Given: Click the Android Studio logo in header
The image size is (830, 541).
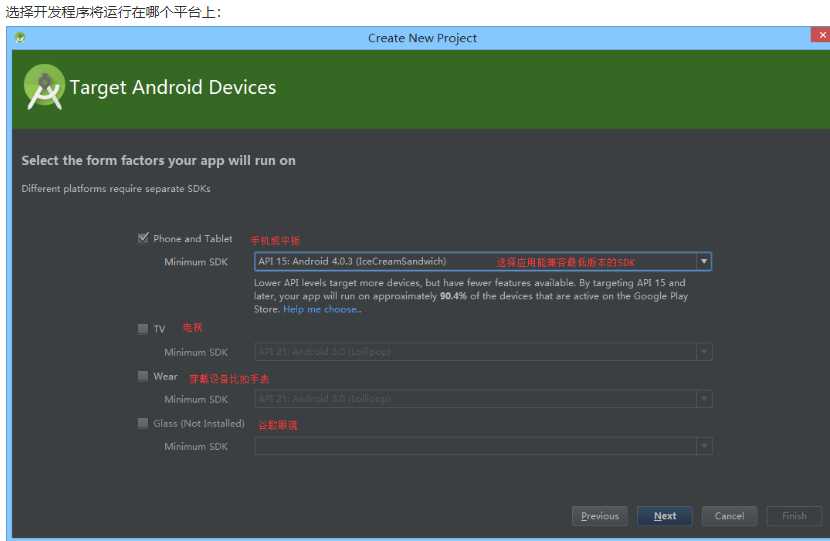Looking at the screenshot, I should 44,87.
